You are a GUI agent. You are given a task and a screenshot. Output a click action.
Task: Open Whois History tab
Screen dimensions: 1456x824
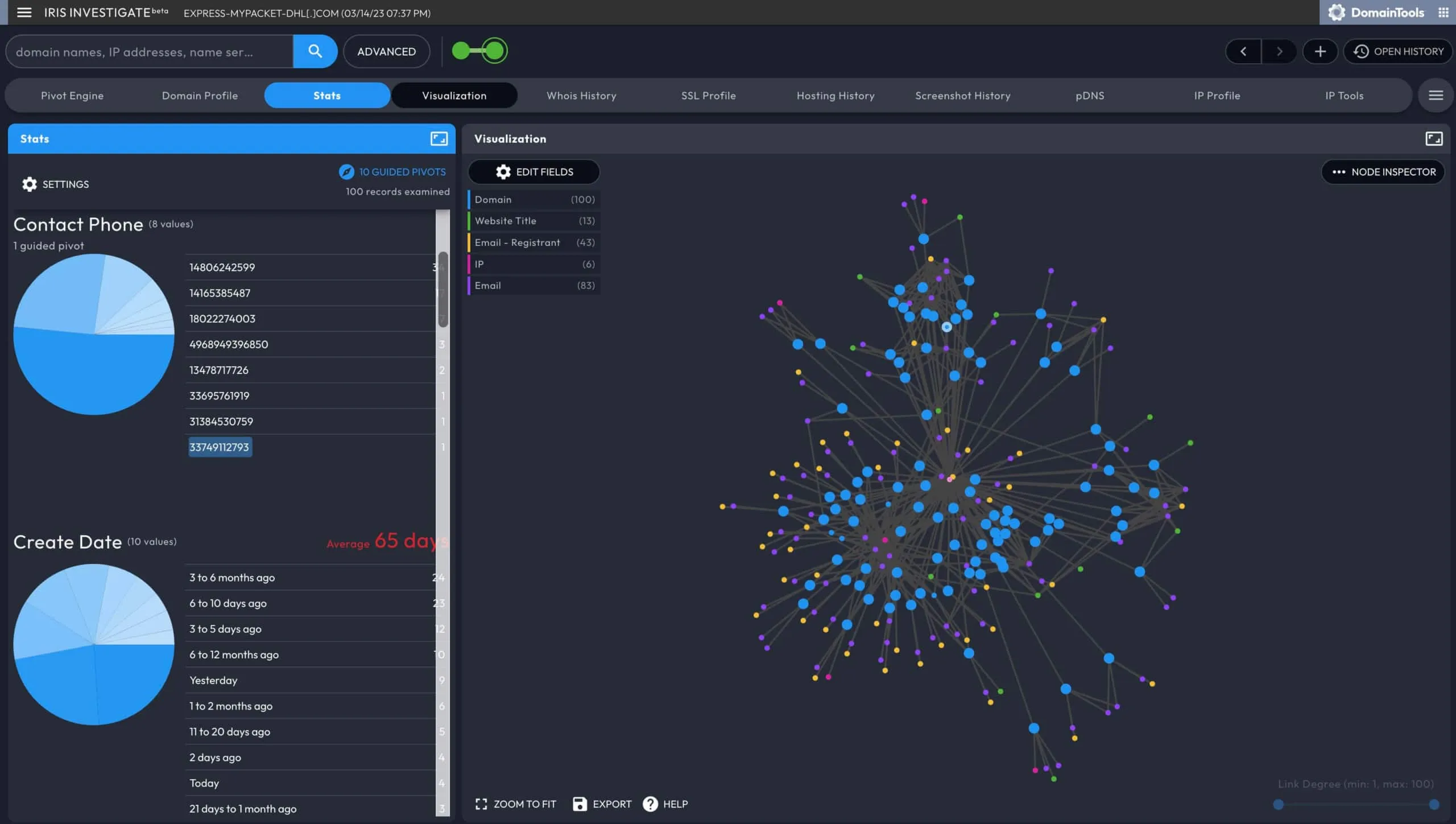581,96
